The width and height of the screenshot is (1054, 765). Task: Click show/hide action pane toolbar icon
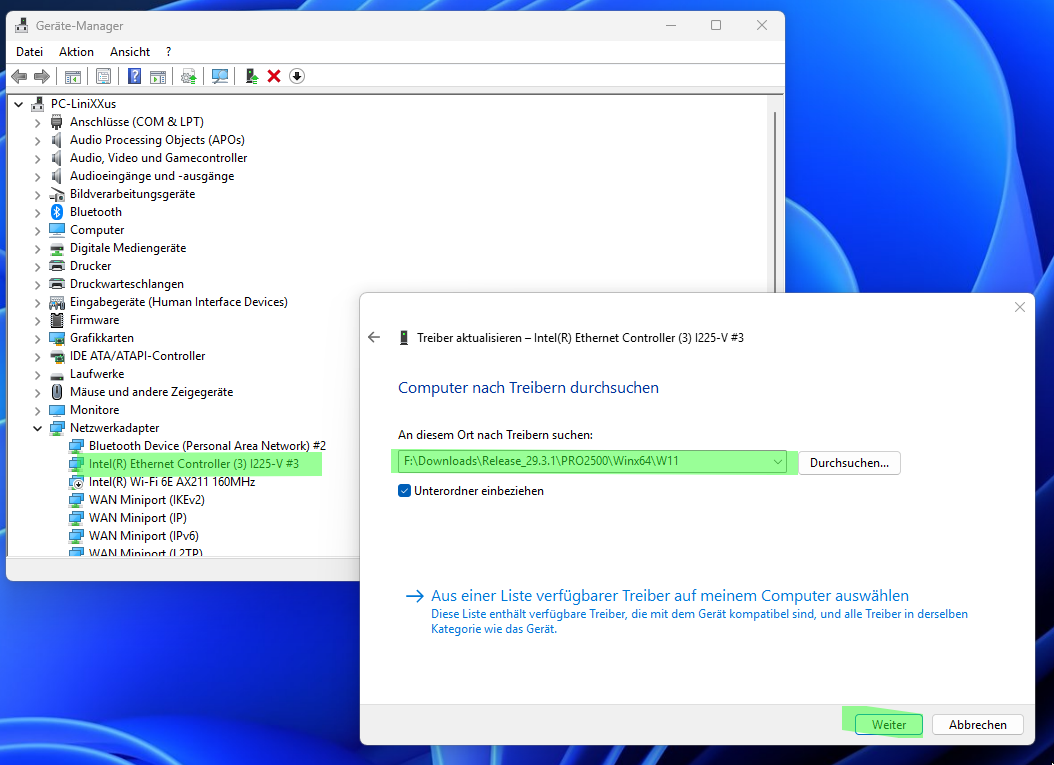pyautogui.click(x=158, y=77)
